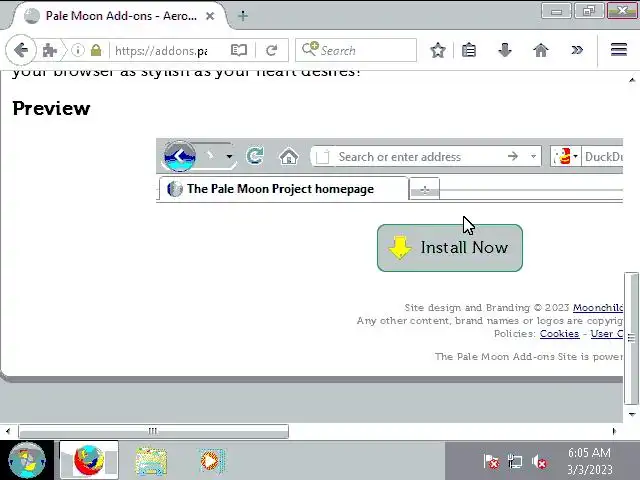Click the scroll left arrow

tap(8, 431)
